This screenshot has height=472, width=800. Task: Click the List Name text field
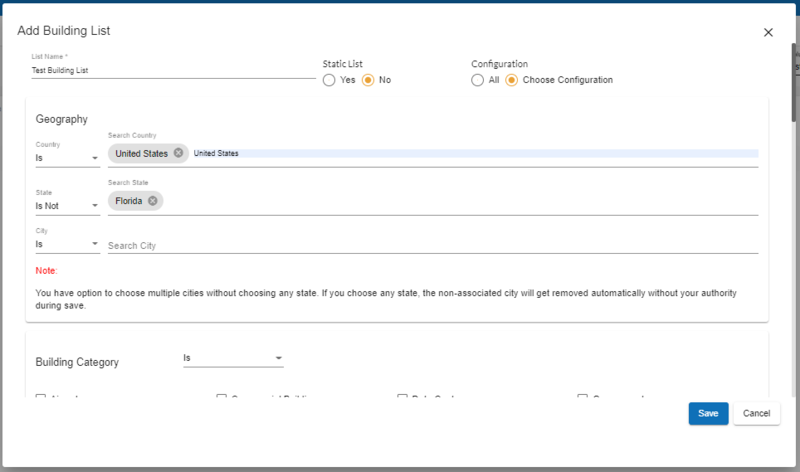click(x=173, y=71)
